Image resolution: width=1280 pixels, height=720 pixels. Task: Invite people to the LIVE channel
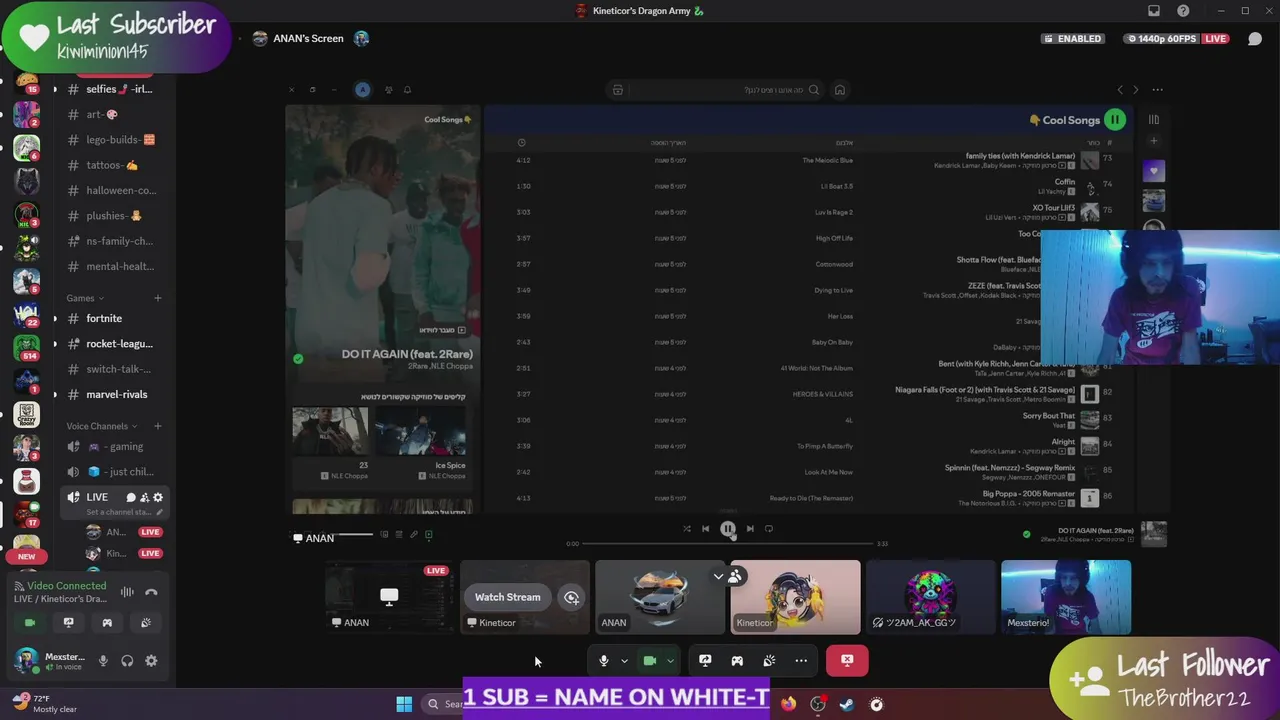[144, 497]
